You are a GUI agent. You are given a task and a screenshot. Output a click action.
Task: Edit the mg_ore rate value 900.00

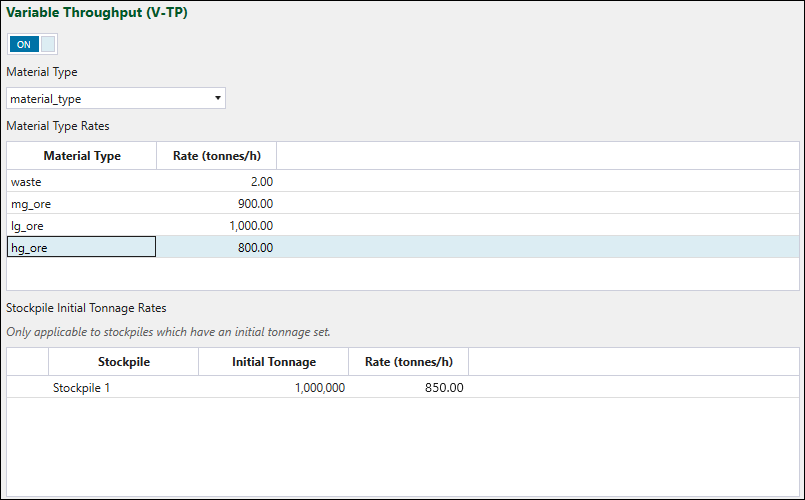point(216,204)
